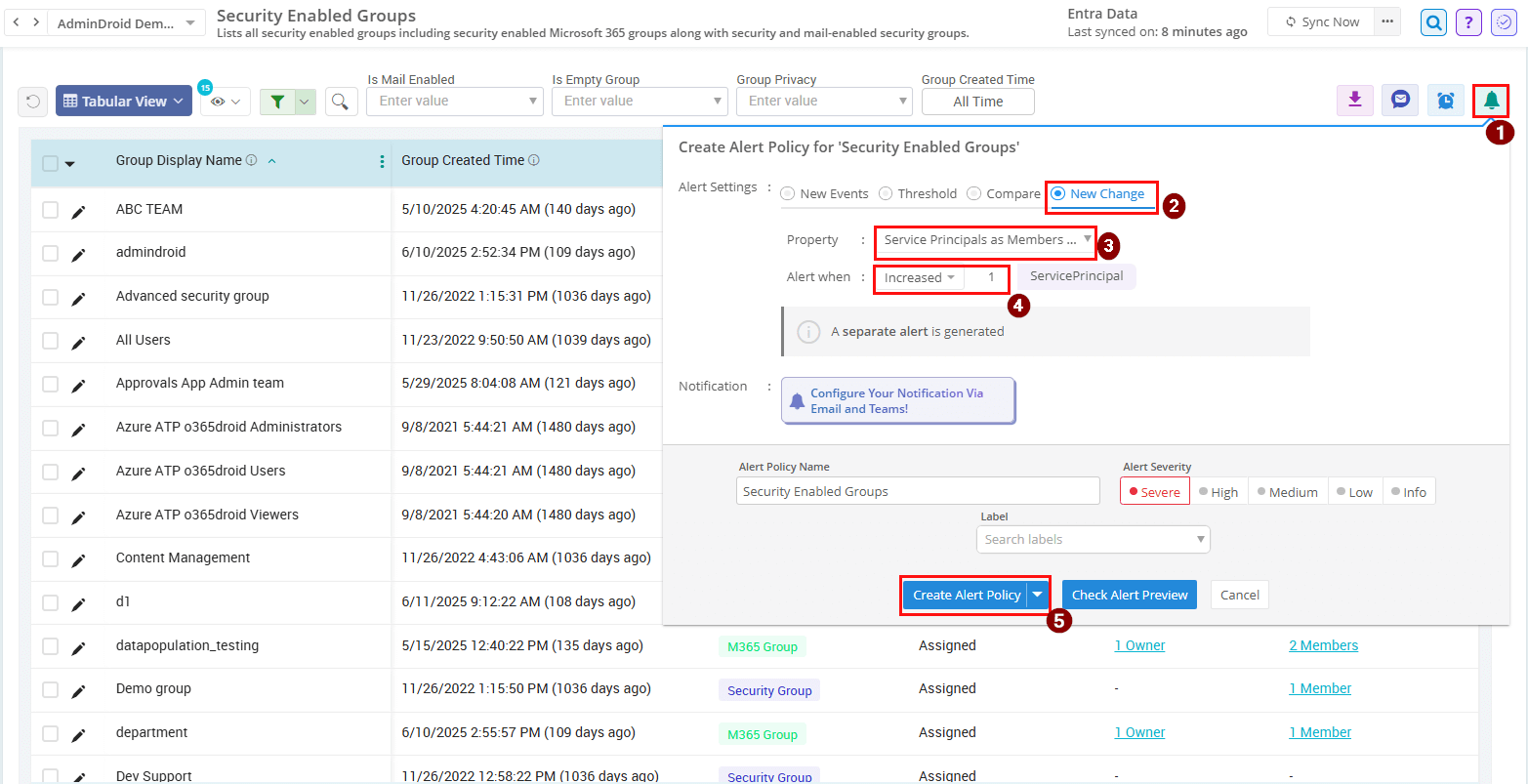Click the Alert Policy Name input field
Screen dimensions: 1528x784
(917, 490)
